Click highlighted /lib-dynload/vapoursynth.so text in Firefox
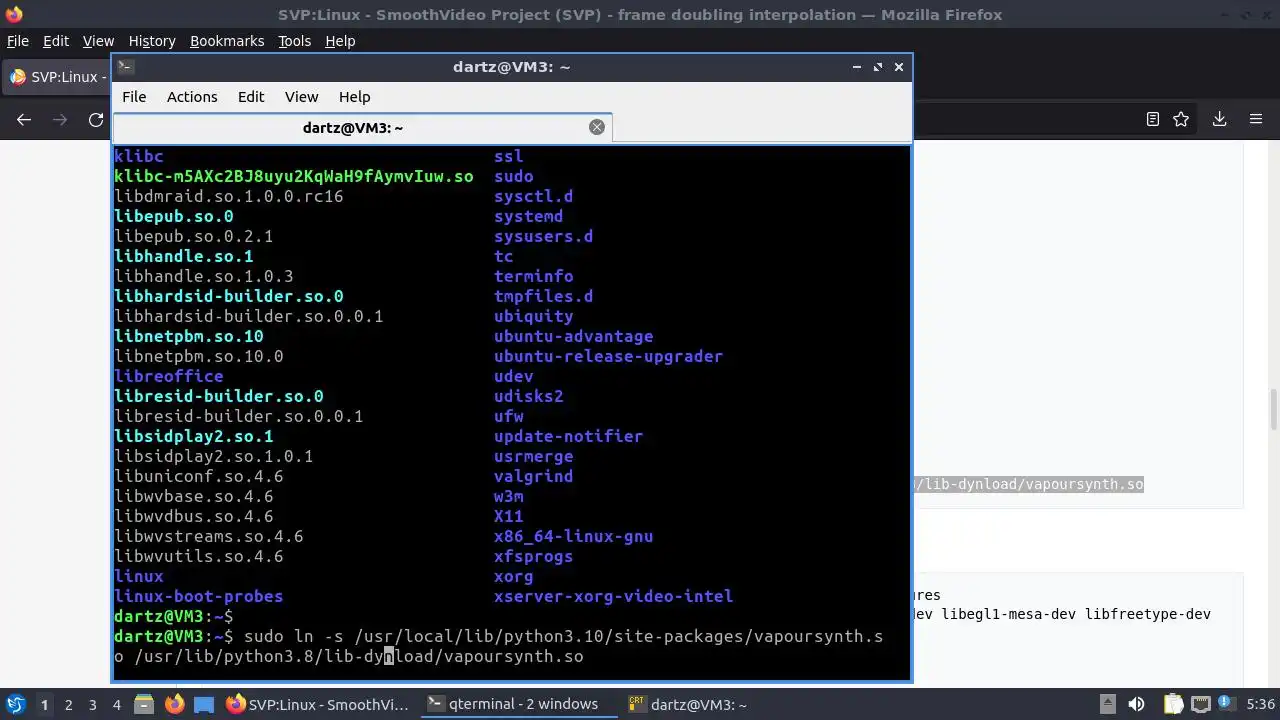The height and width of the screenshot is (720, 1280). click(1028, 484)
